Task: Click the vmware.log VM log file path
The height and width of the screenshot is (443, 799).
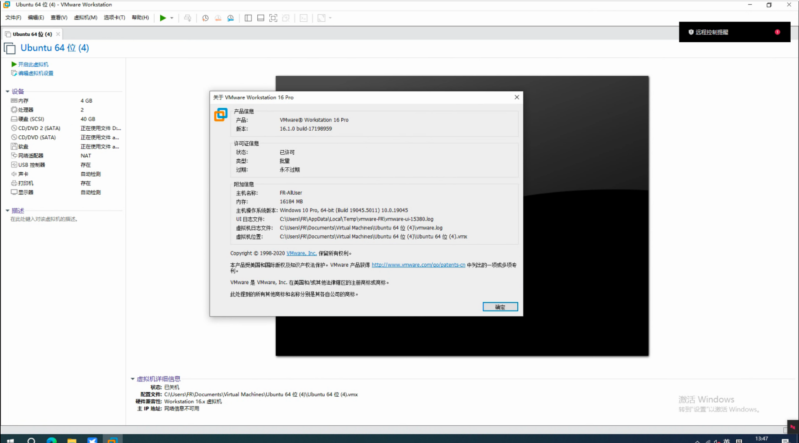Action: click(x=361, y=228)
